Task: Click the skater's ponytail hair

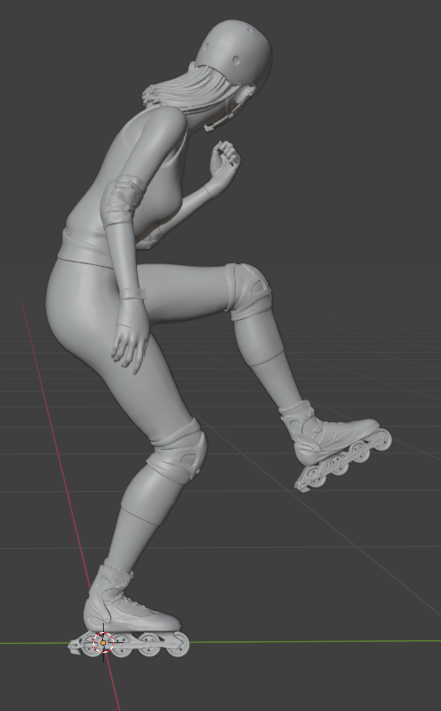Action: [193, 89]
